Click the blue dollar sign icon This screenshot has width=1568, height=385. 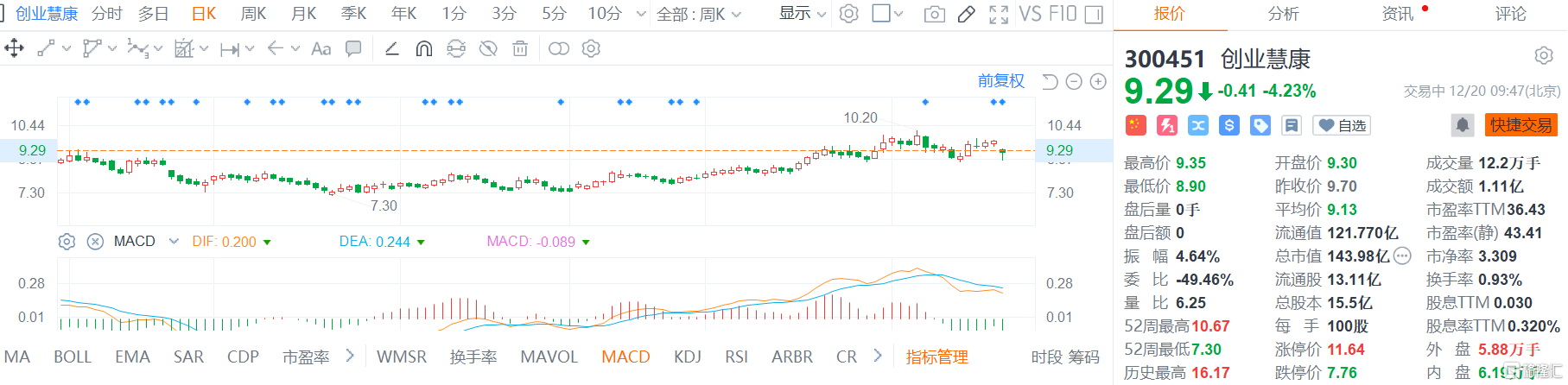[x=1229, y=125]
